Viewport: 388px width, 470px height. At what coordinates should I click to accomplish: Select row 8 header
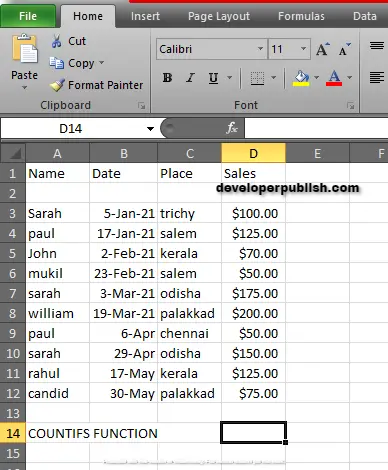(x=13, y=313)
